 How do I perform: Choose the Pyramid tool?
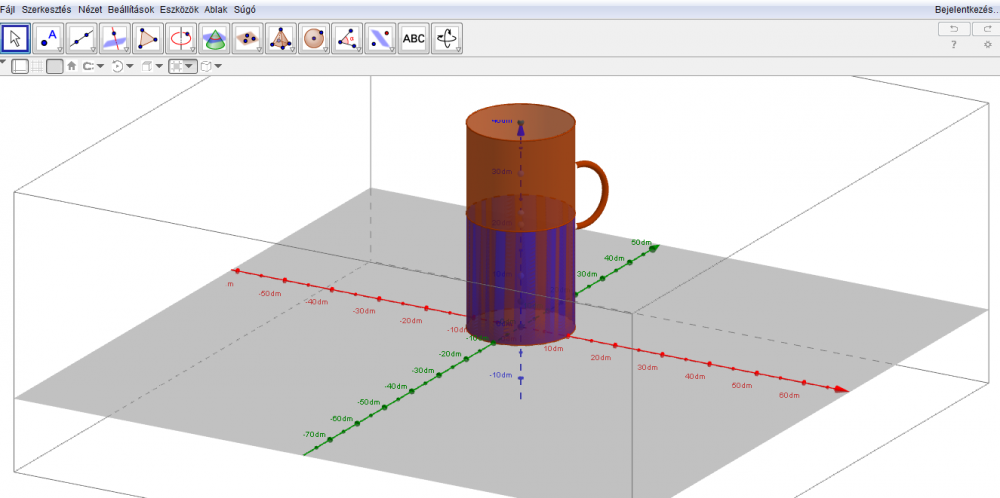pyautogui.click(x=280, y=39)
